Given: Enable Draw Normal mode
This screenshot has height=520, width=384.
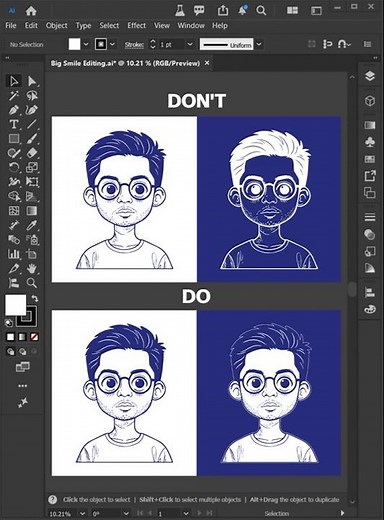Looking at the screenshot, I should point(11,351).
